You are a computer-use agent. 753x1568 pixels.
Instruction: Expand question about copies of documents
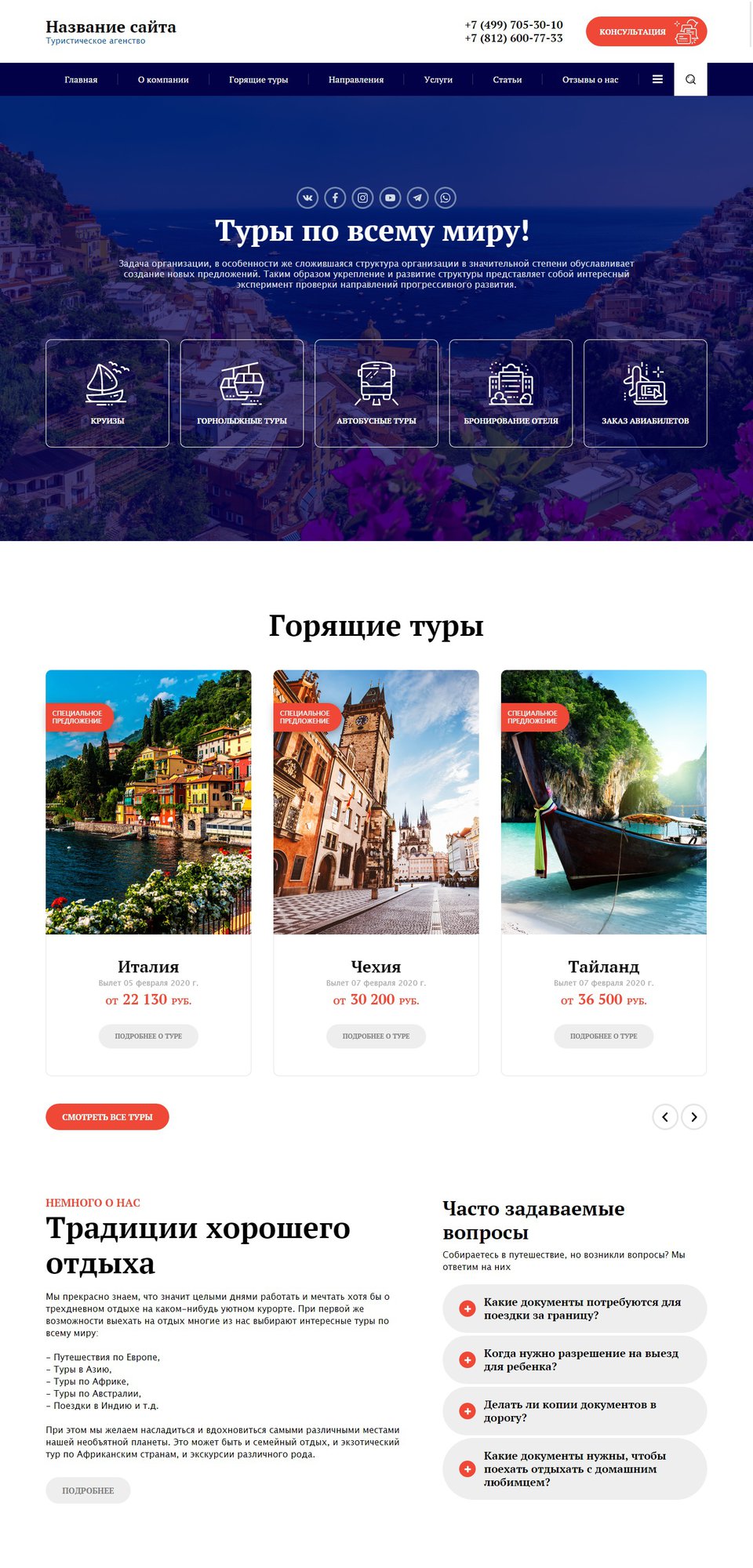[x=574, y=1410]
